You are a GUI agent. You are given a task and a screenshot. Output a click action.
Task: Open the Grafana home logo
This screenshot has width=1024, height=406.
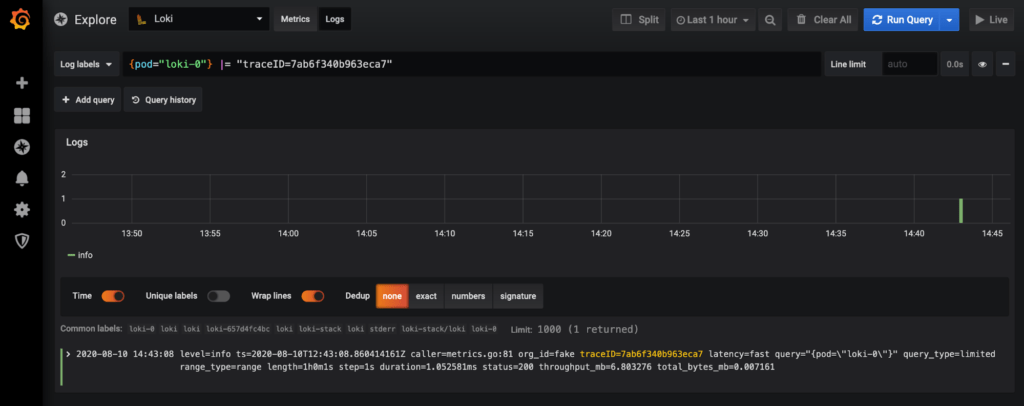[x=21, y=19]
